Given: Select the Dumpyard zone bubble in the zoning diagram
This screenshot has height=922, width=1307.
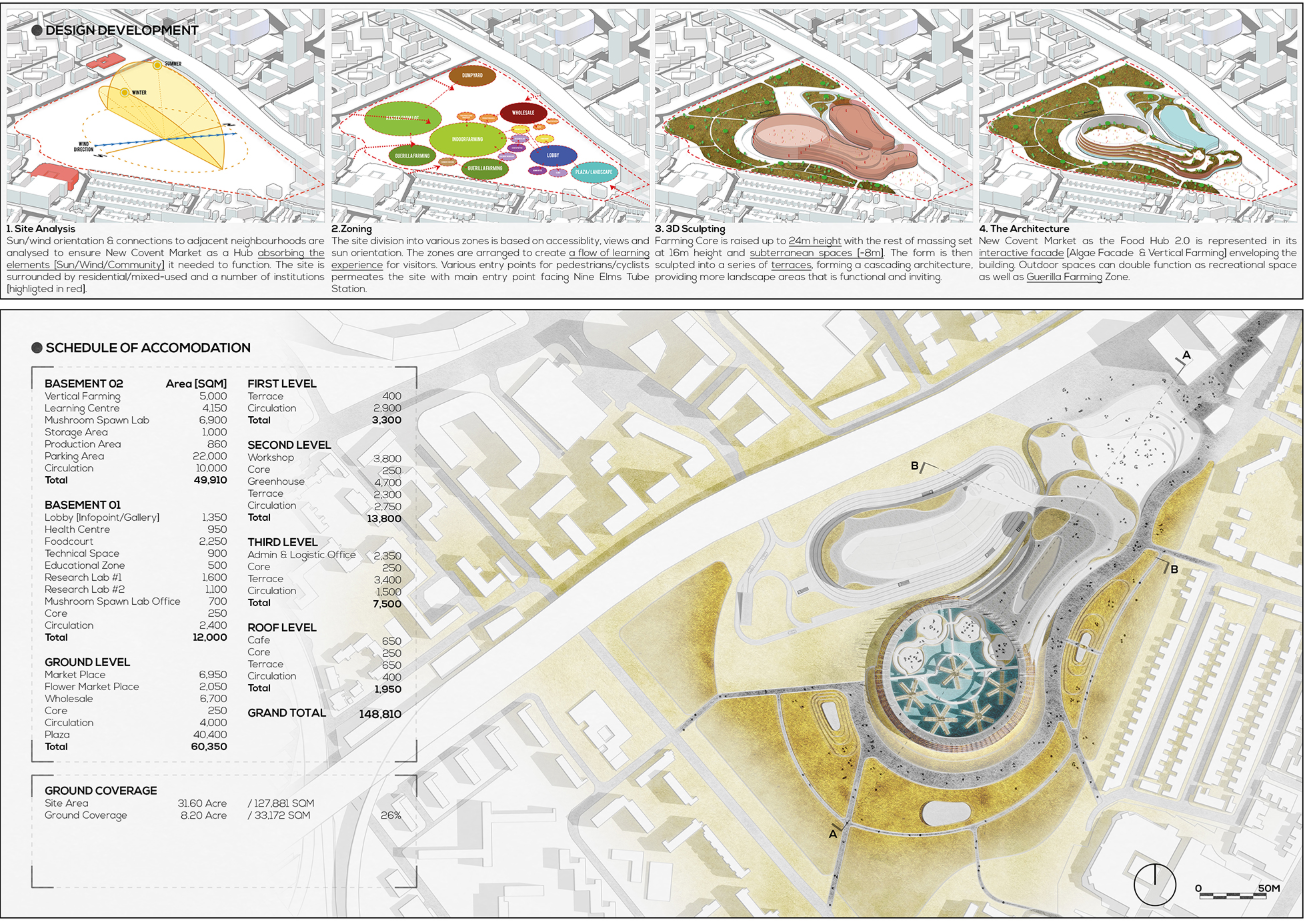Looking at the screenshot, I should coord(471,75).
